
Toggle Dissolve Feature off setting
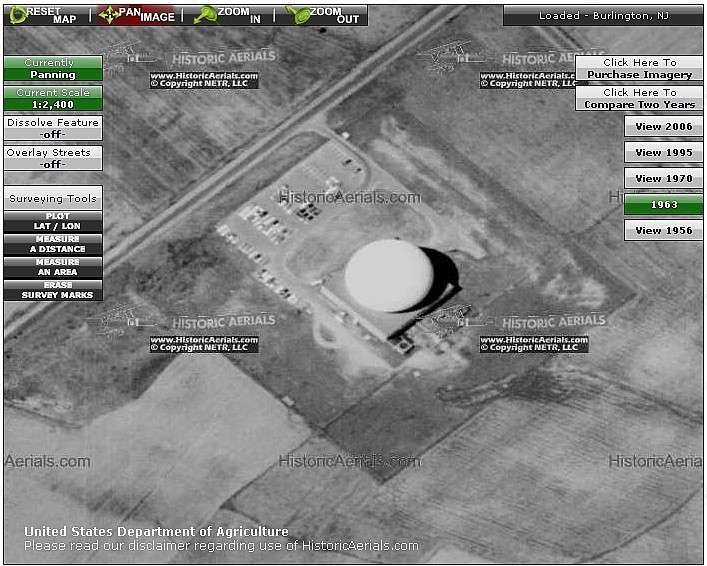point(53,129)
